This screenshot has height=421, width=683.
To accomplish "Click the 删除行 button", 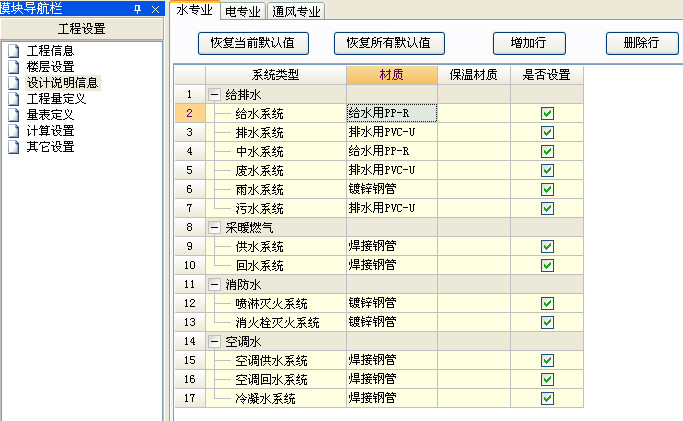I will tap(642, 43).
